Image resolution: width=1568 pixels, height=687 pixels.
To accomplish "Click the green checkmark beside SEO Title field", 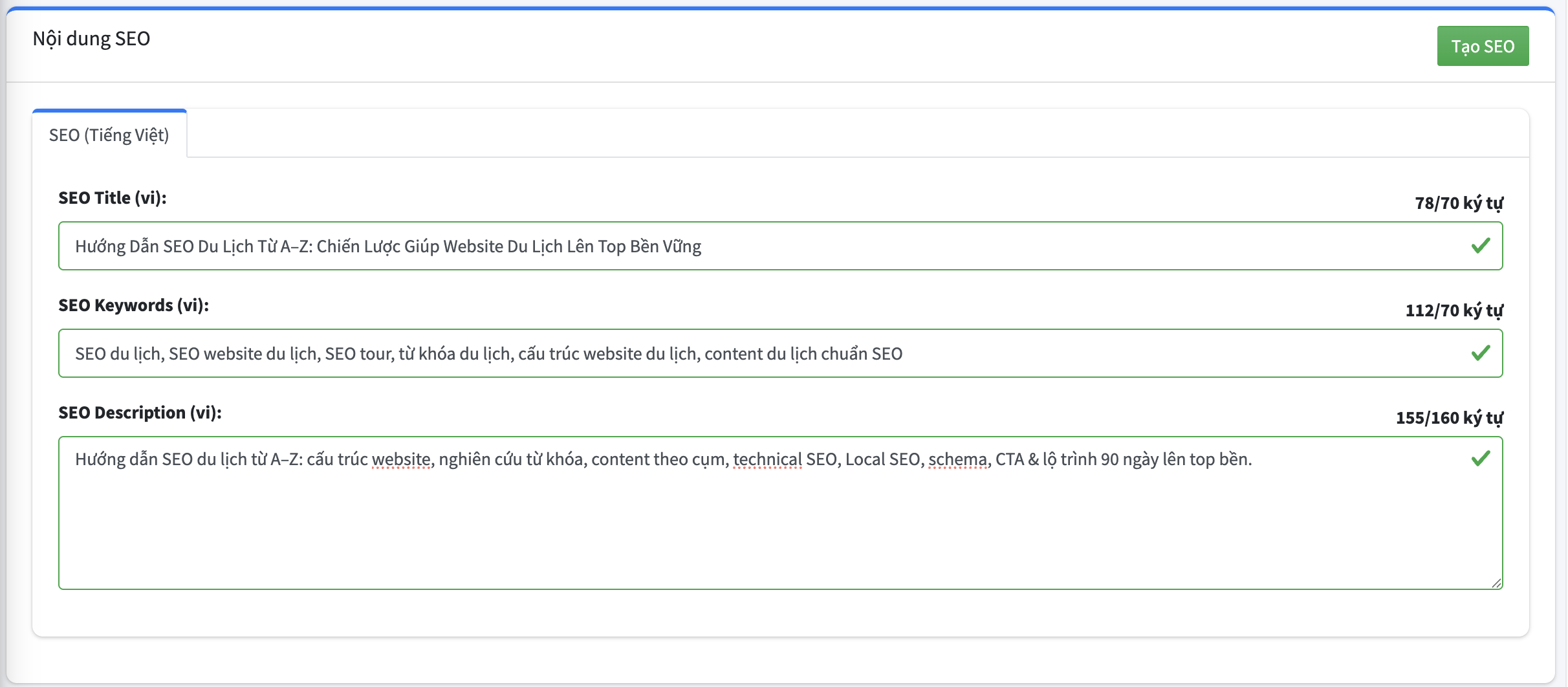I will tap(1481, 246).
